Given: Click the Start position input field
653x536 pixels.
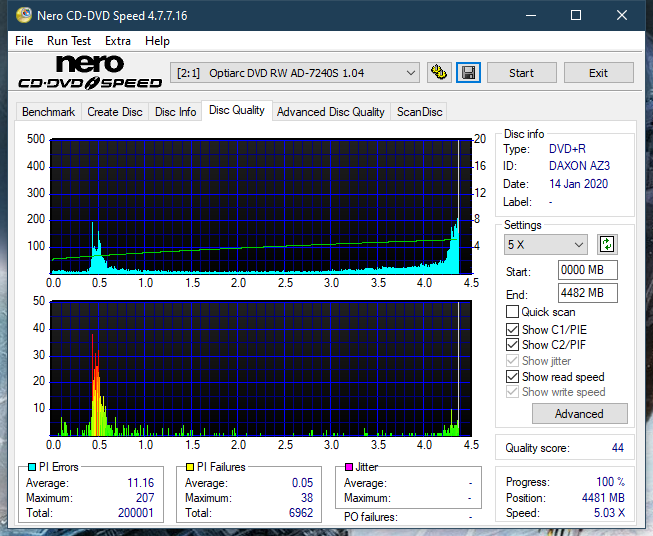Looking at the screenshot, I should pyautogui.click(x=587, y=270).
